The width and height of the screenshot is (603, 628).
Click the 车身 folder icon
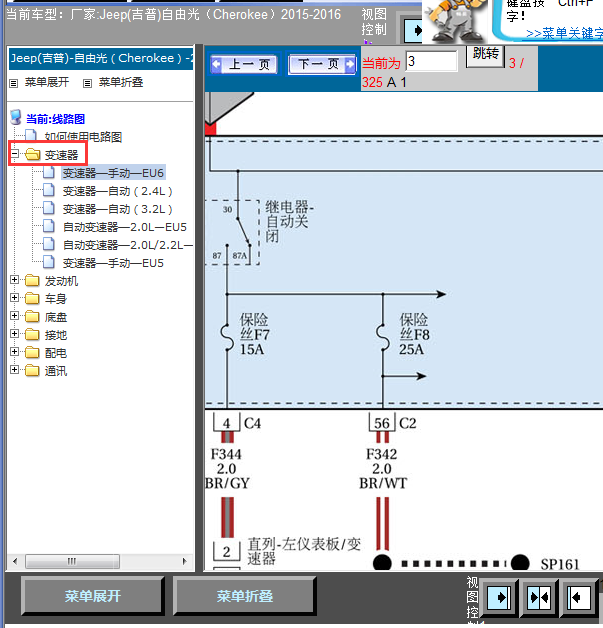(32, 298)
